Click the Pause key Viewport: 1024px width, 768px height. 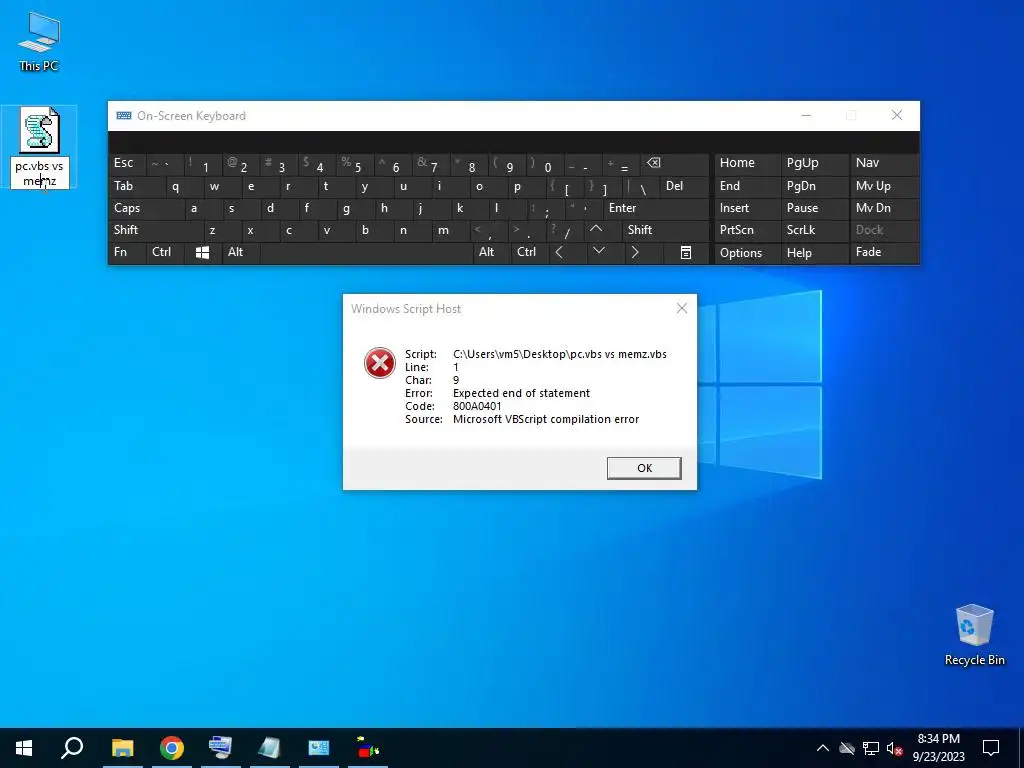pyautogui.click(x=814, y=208)
